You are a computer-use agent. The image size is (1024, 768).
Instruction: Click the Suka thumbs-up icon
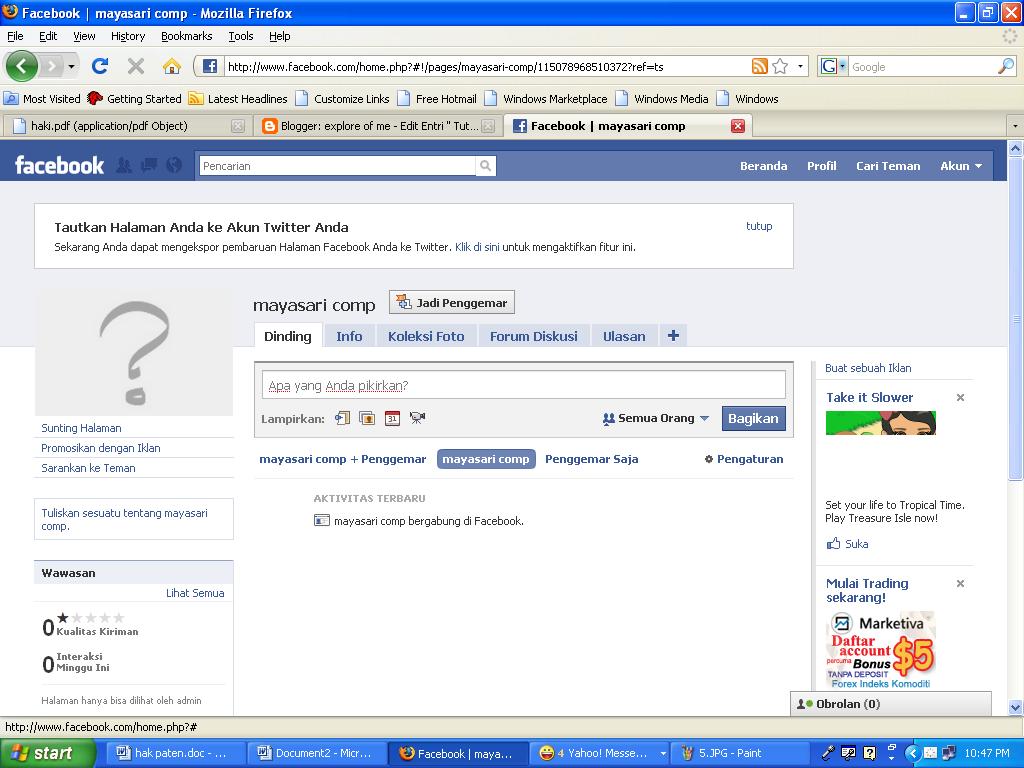[x=833, y=543]
